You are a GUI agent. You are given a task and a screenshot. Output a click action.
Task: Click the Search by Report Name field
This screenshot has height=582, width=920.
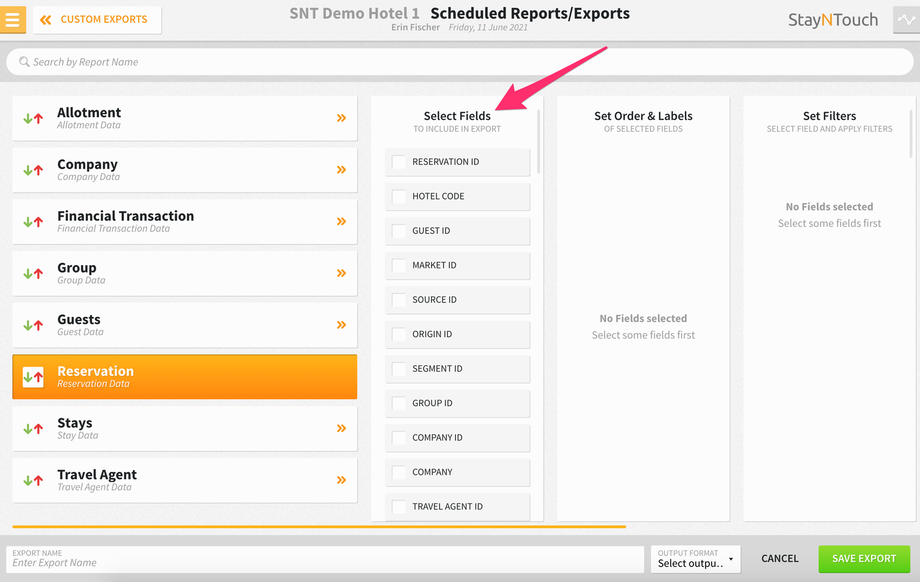[460, 62]
